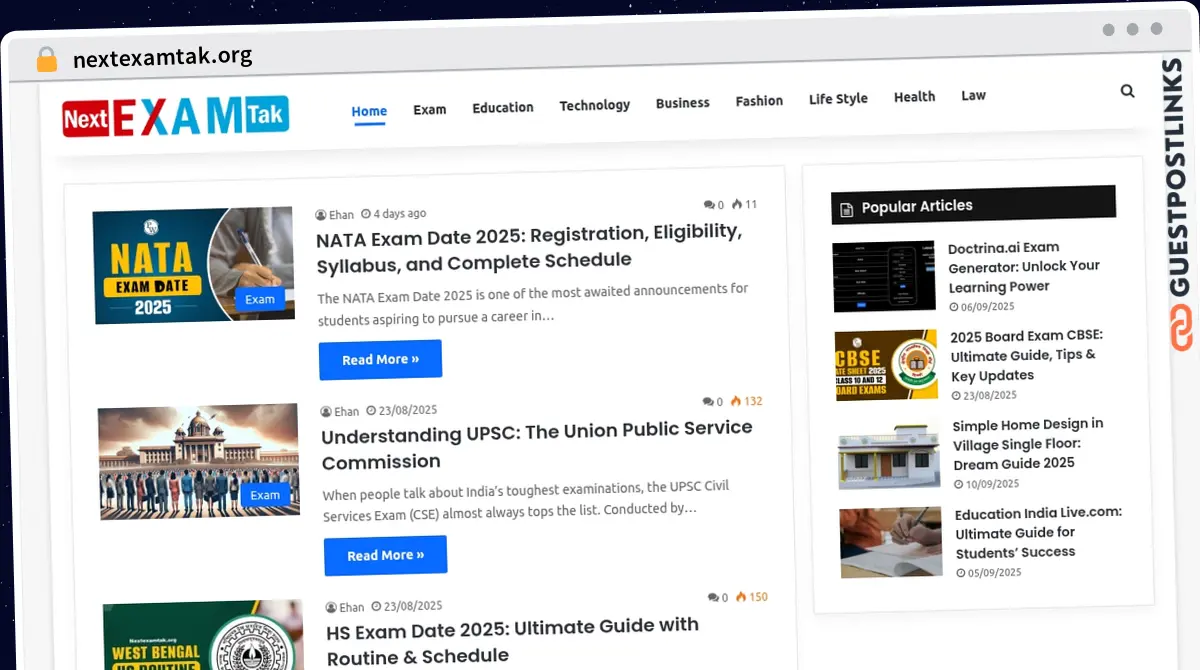Click the Exam label on the UPSC image
Screen dimensions: 1200x670
pyautogui.click(x=265, y=495)
